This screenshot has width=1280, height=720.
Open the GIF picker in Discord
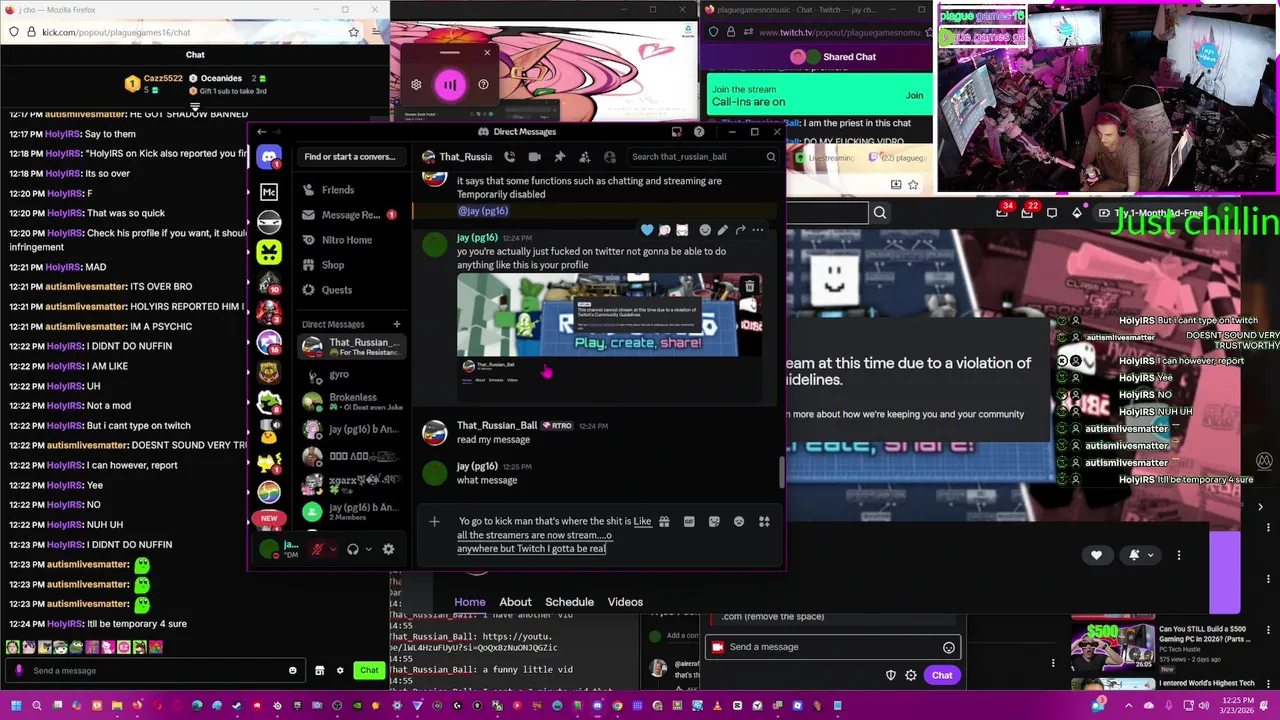tap(689, 521)
